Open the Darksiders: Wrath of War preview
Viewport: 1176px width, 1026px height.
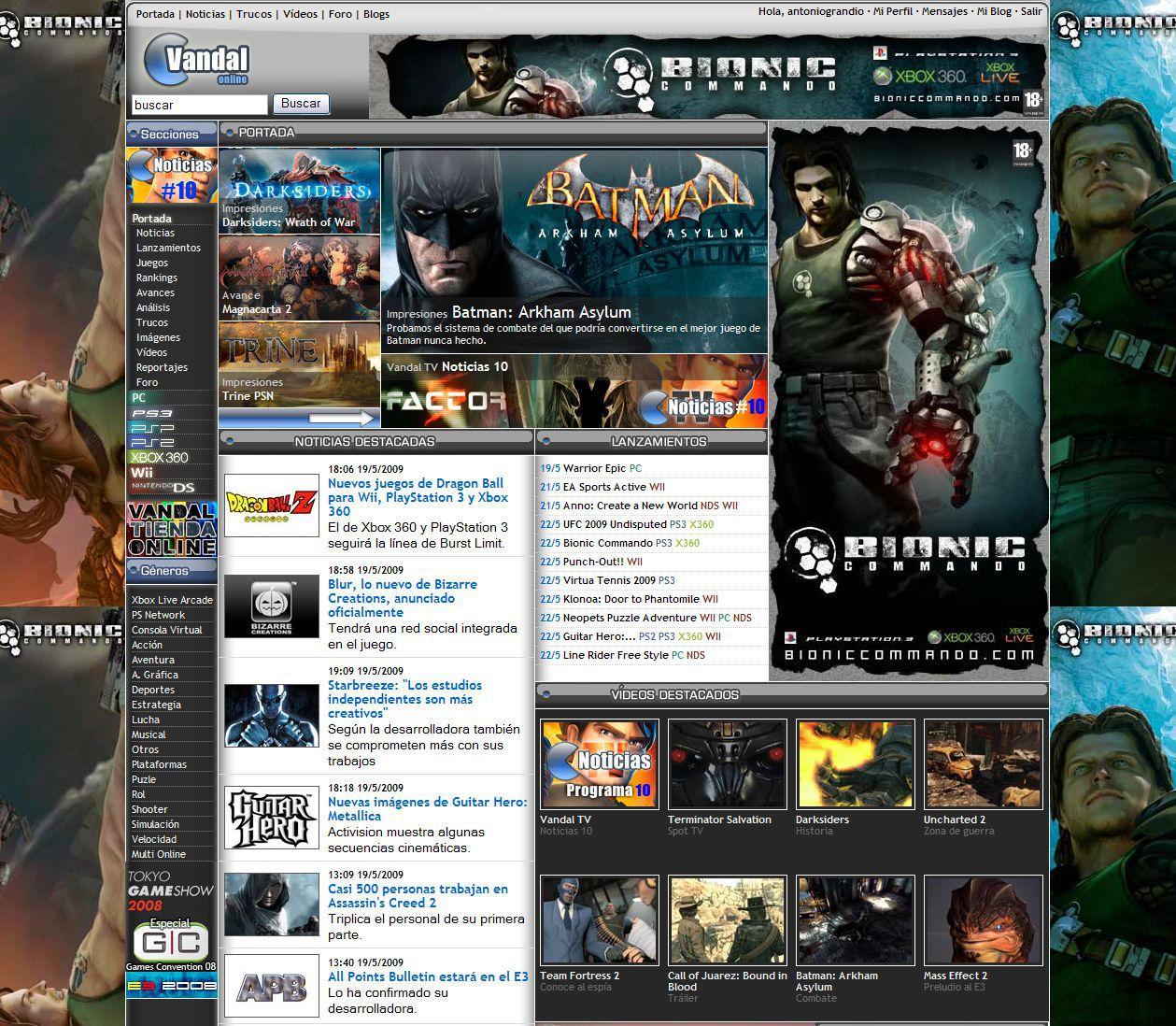point(299,191)
